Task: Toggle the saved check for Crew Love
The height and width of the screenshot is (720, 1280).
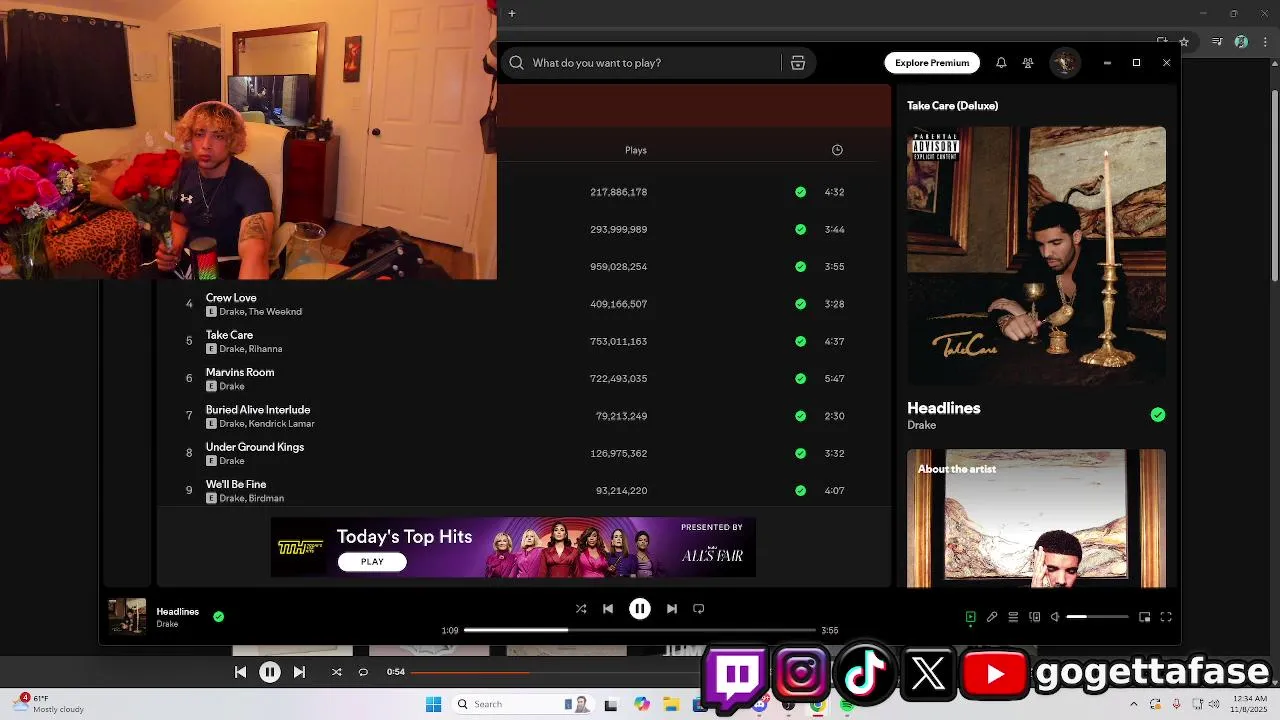Action: [800, 304]
